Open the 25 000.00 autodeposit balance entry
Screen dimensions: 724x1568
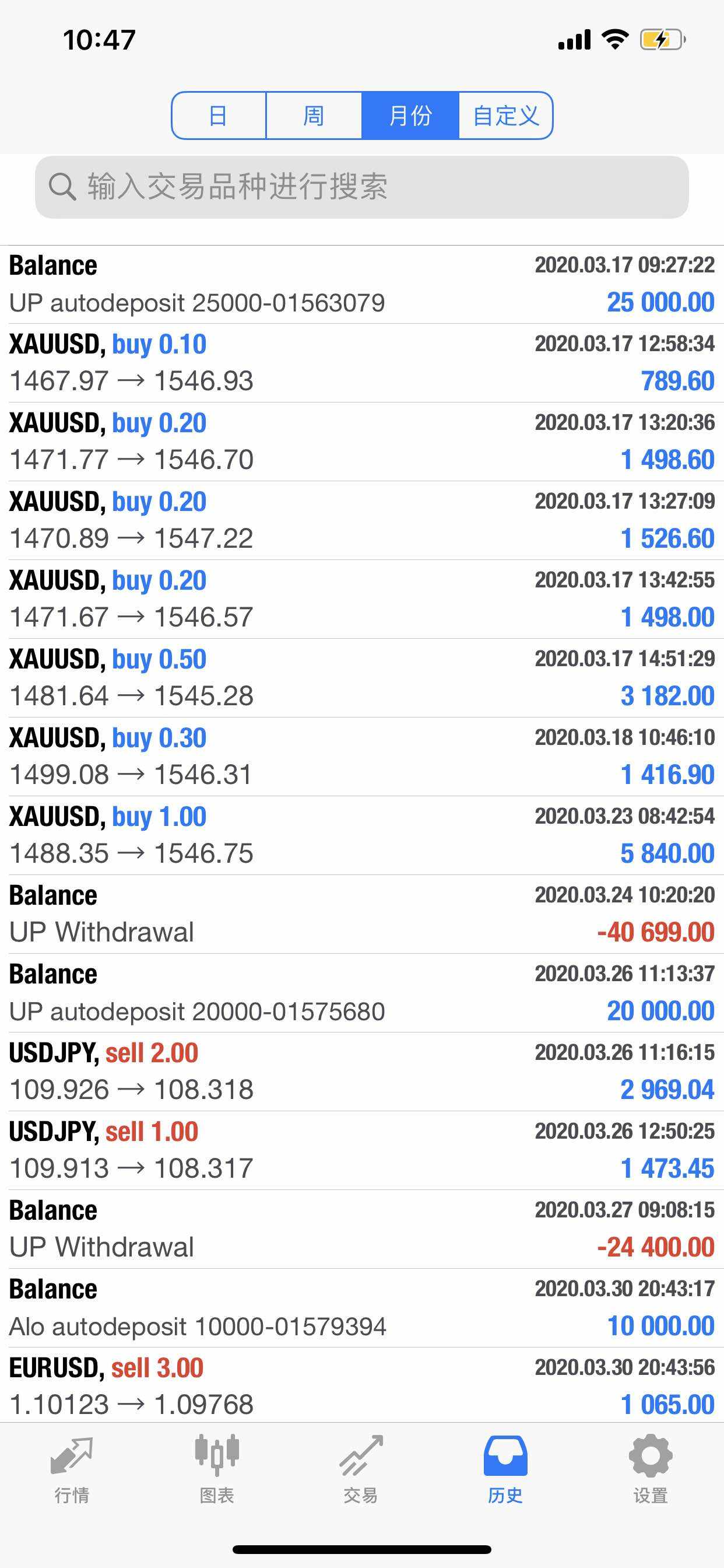pyautogui.click(x=362, y=284)
